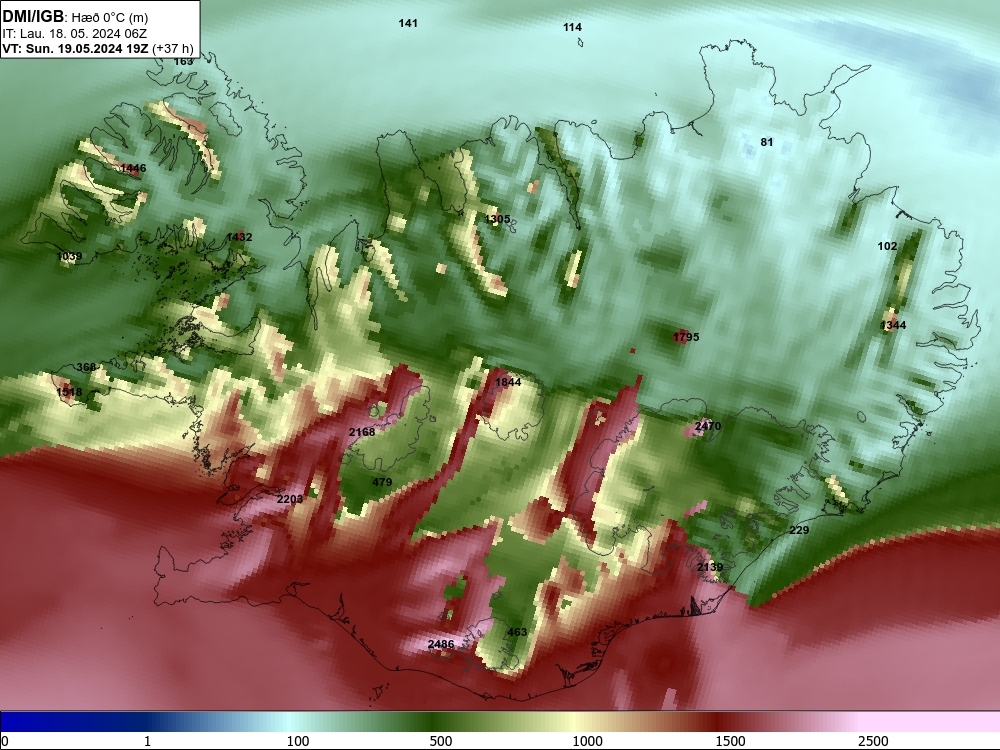The height and width of the screenshot is (750, 1000).
Task: Click the map value 2203
Action: point(290,499)
